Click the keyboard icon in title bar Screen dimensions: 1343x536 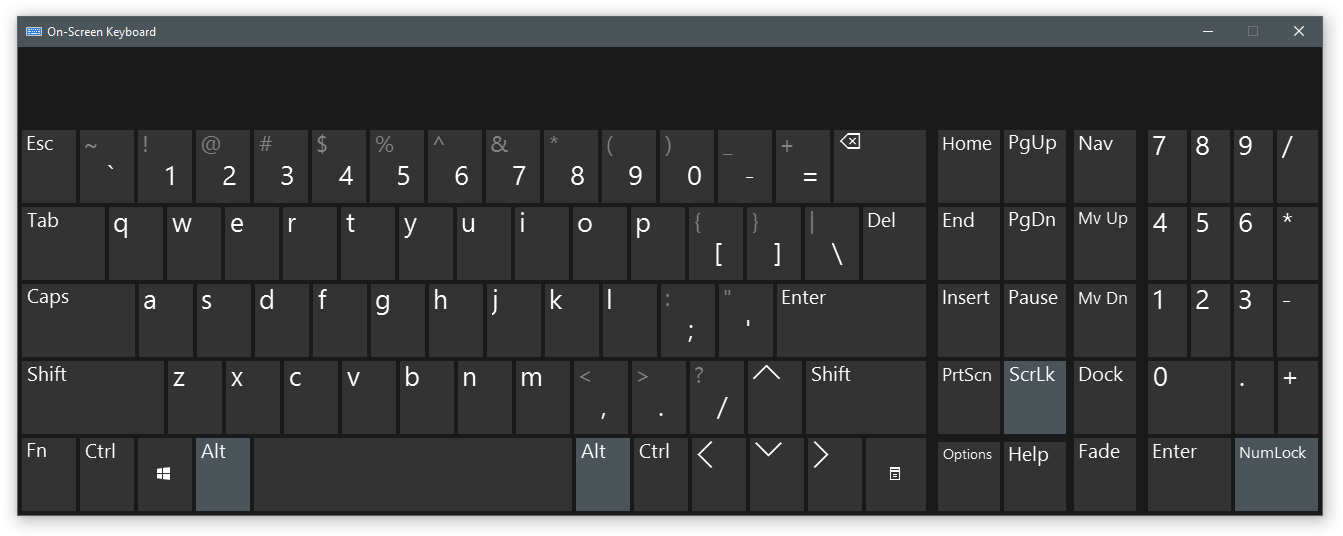click(34, 32)
